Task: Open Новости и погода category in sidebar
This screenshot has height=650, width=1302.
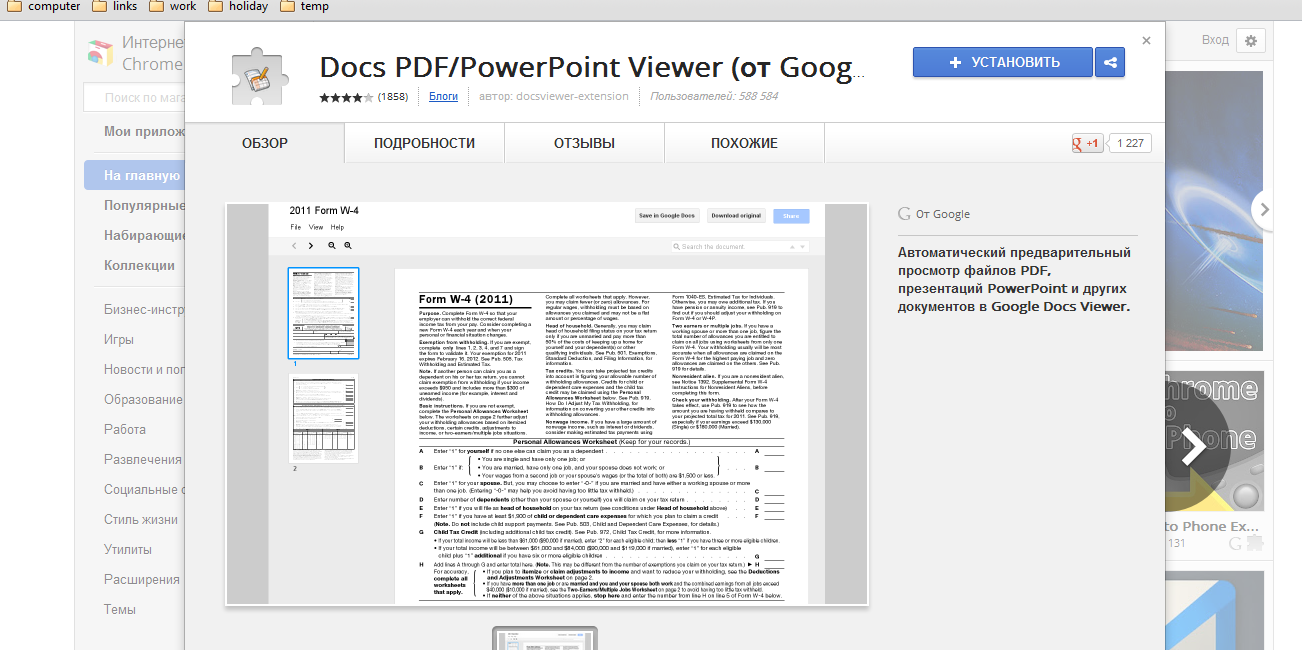Action: click(x=144, y=369)
